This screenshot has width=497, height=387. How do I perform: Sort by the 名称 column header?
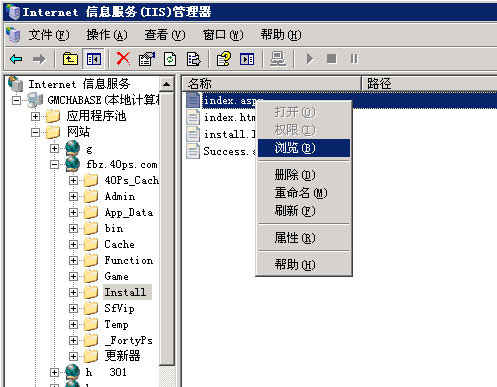click(x=271, y=83)
